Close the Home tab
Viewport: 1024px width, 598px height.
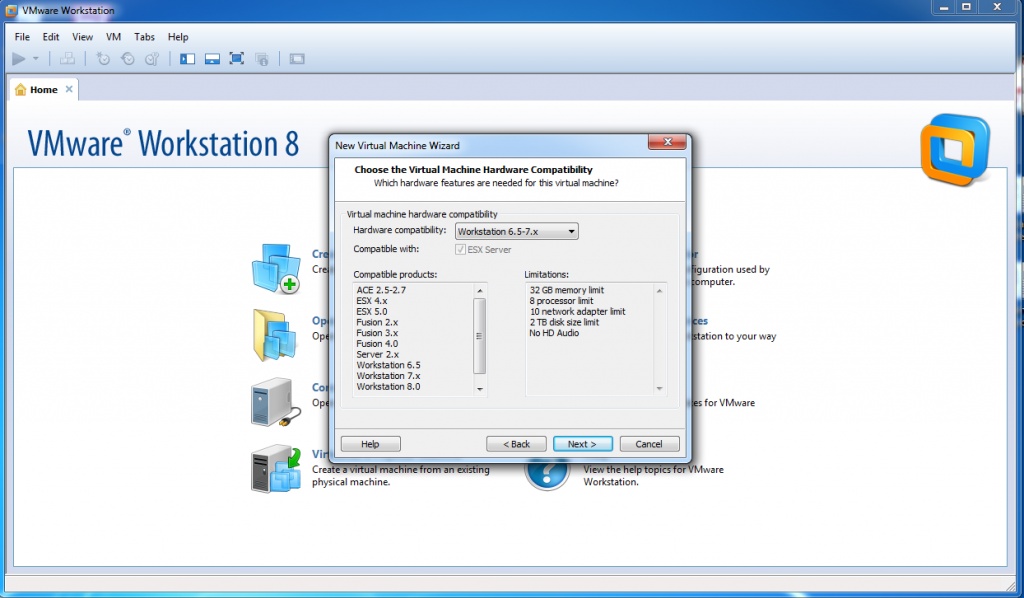pyautogui.click(x=69, y=89)
